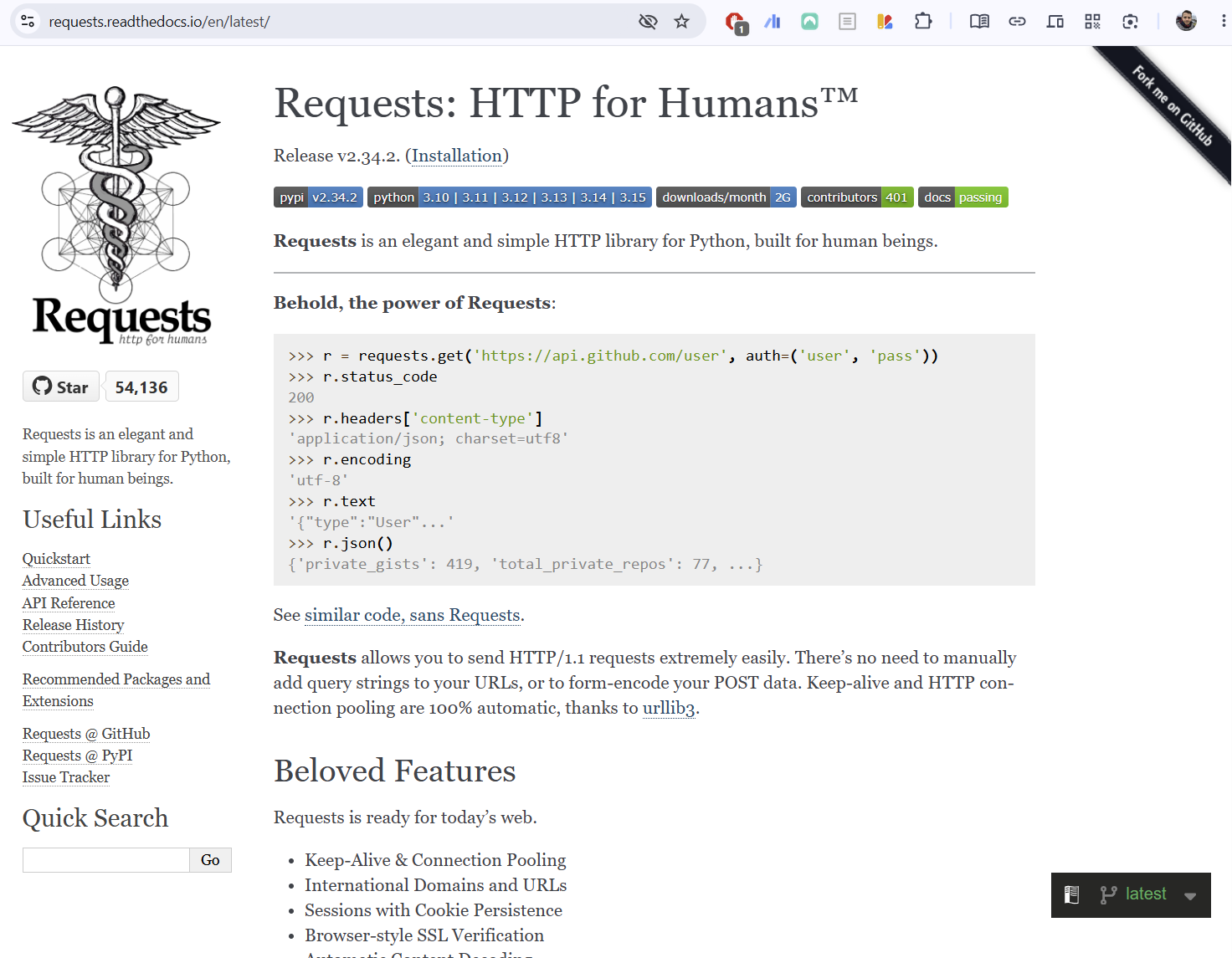Screen dimensions: 1232x958
Task: Open Advanced Usage sidebar link
Action: tap(75, 581)
